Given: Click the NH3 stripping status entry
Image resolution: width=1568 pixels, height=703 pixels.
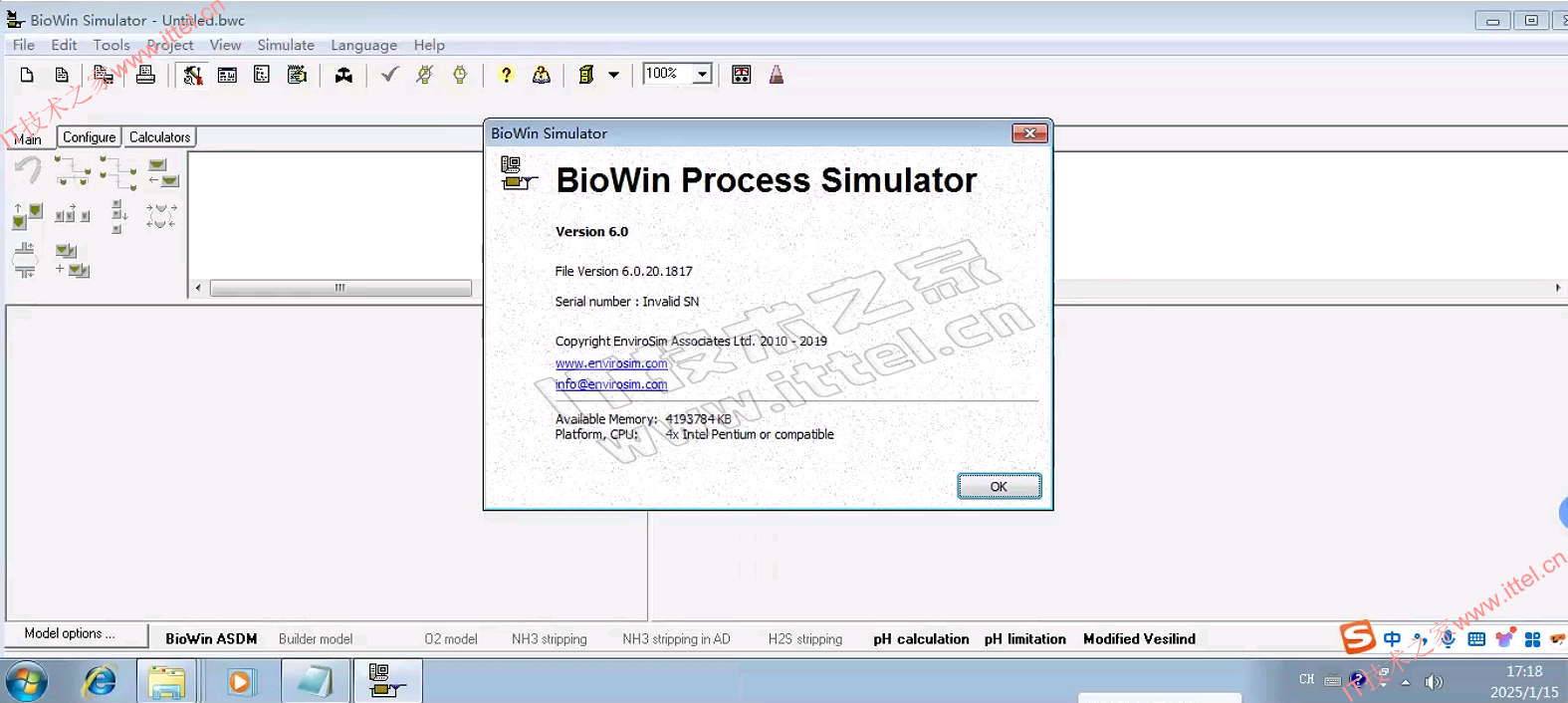Looking at the screenshot, I should [x=550, y=639].
